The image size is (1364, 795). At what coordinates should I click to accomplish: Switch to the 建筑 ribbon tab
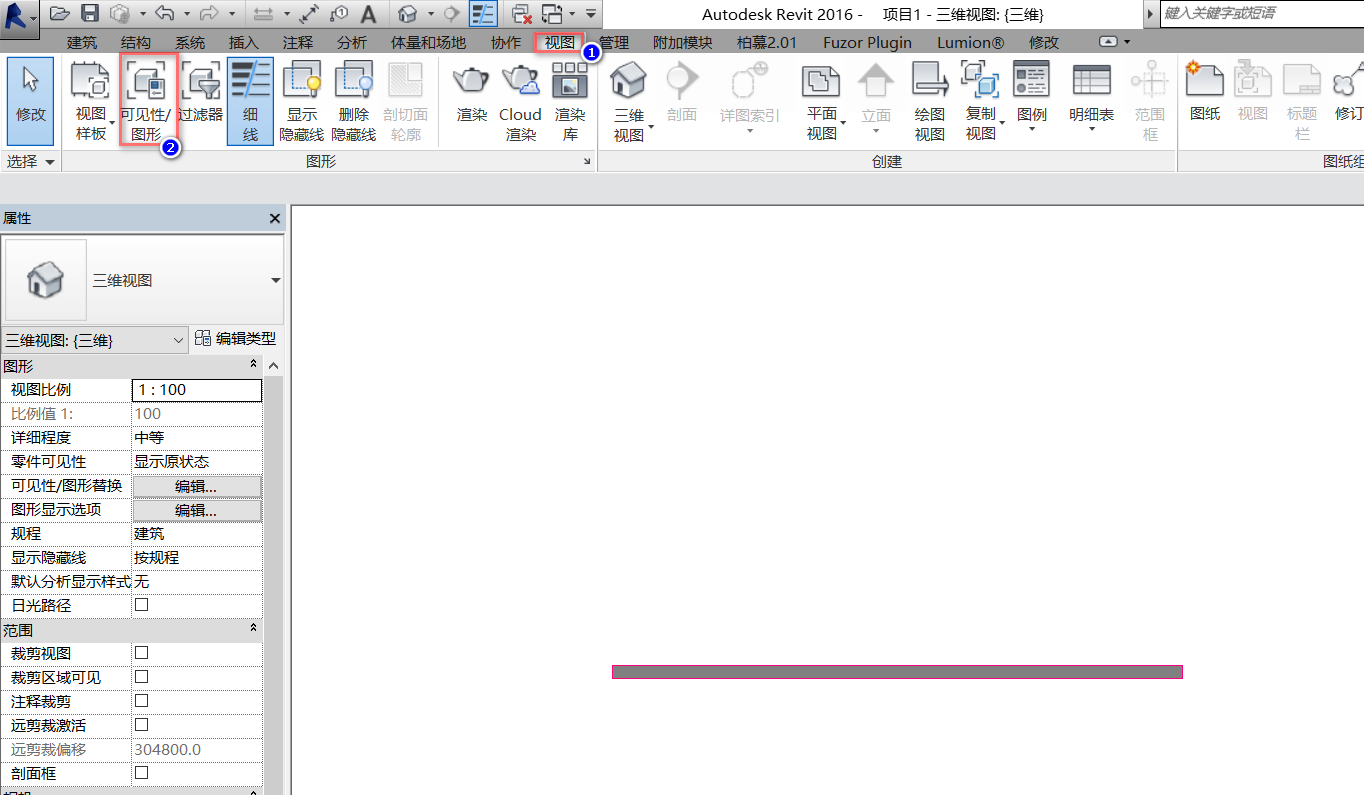pyautogui.click(x=82, y=42)
